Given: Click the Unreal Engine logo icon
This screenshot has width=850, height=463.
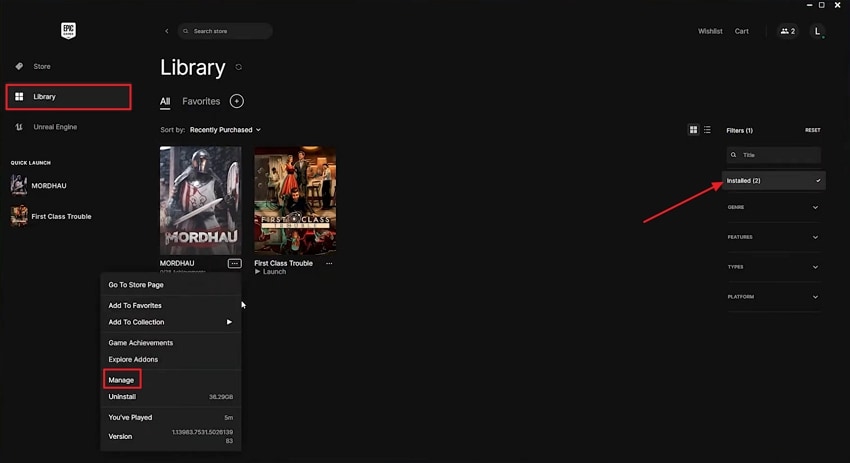Looking at the screenshot, I should (x=19, y=127).
